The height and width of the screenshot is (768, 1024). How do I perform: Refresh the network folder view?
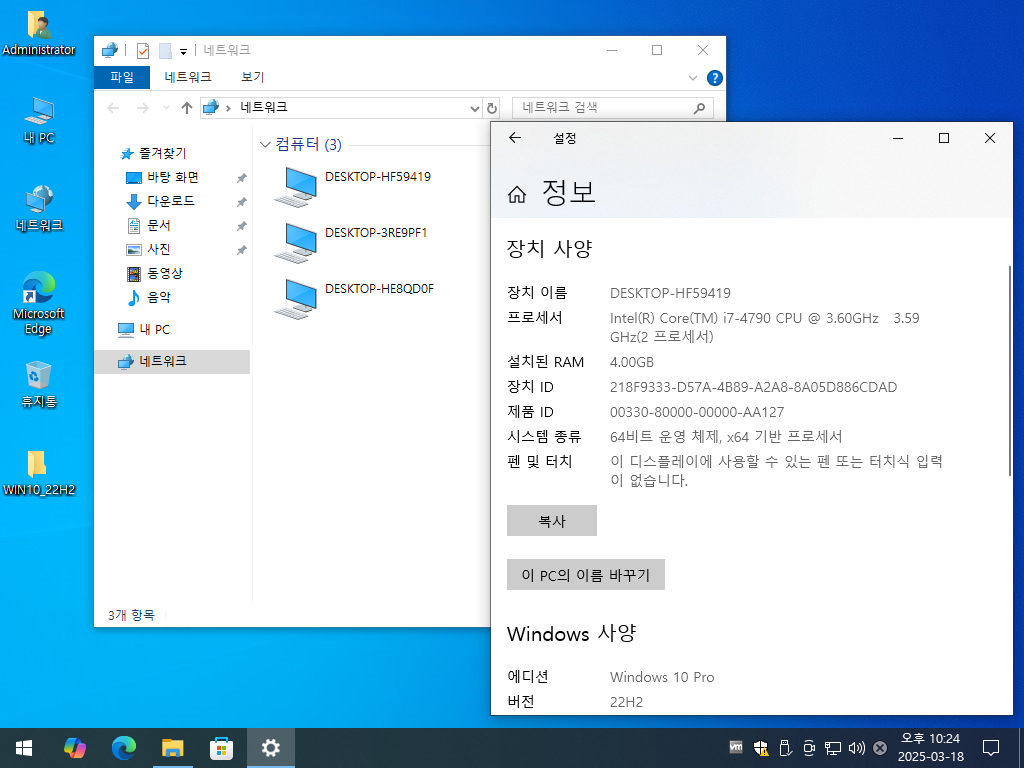click(492, 108)
